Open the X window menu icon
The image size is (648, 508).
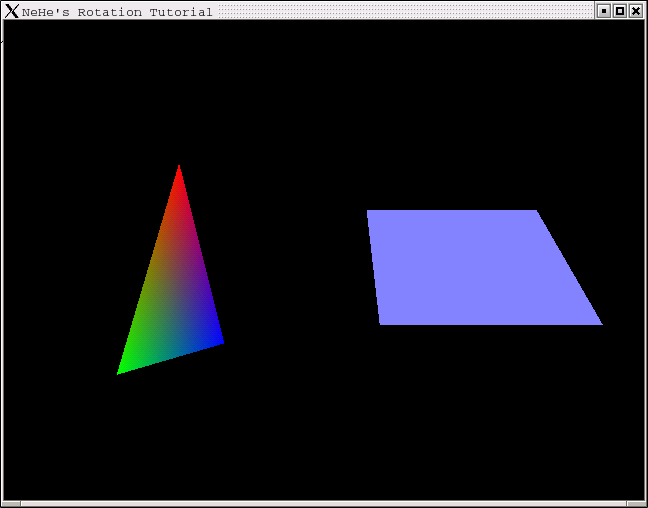pos(12,11)
